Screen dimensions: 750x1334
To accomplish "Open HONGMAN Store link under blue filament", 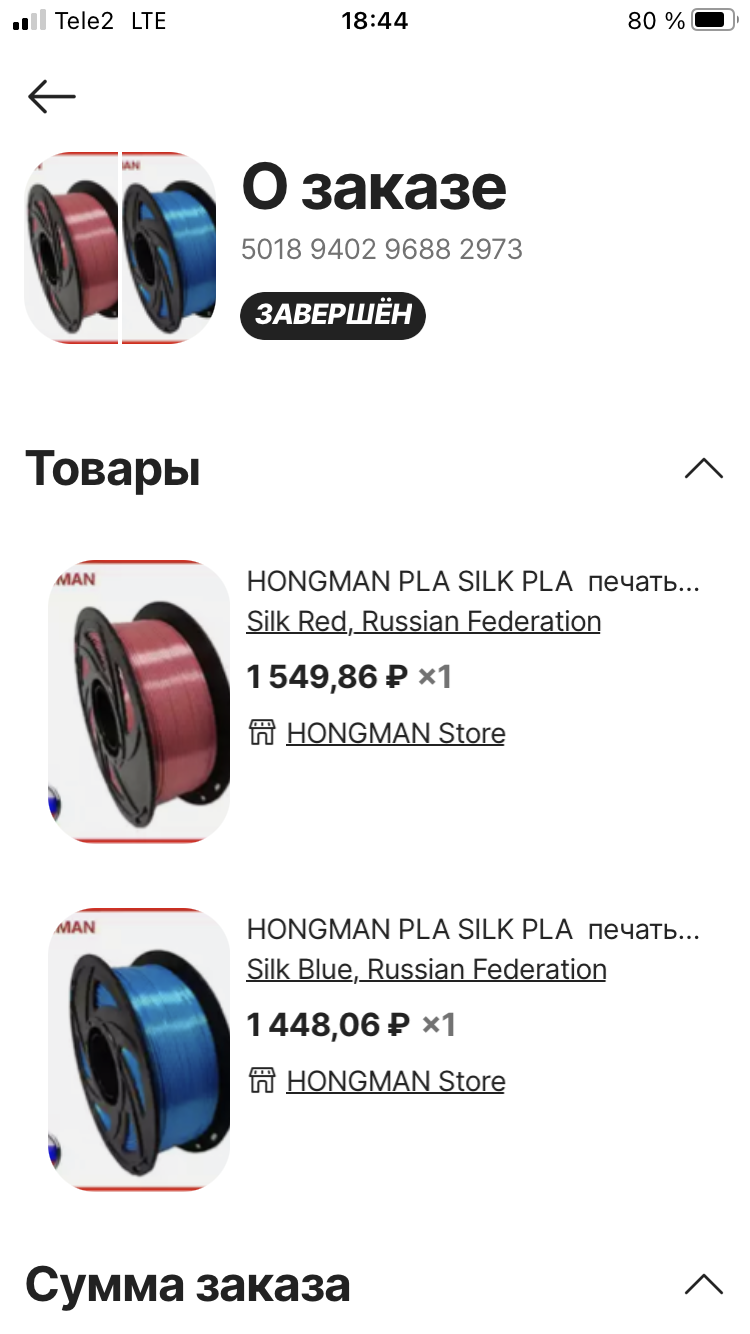I will pyautogui.click(x=396, y=1081).
